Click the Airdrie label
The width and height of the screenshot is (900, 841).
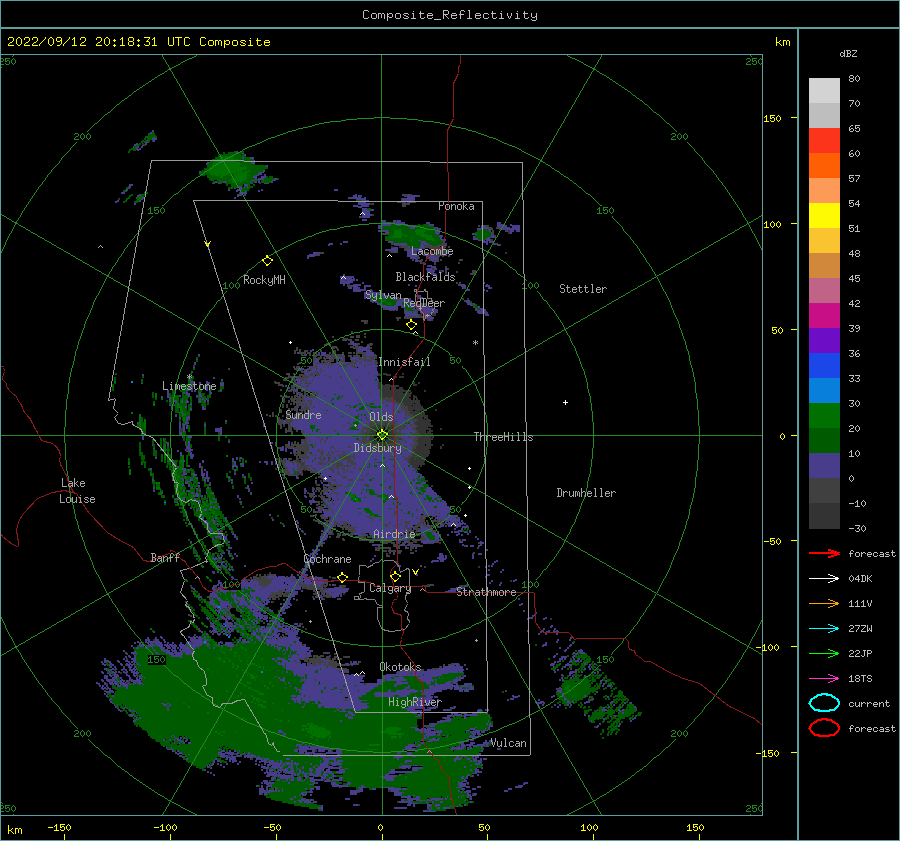394,534
